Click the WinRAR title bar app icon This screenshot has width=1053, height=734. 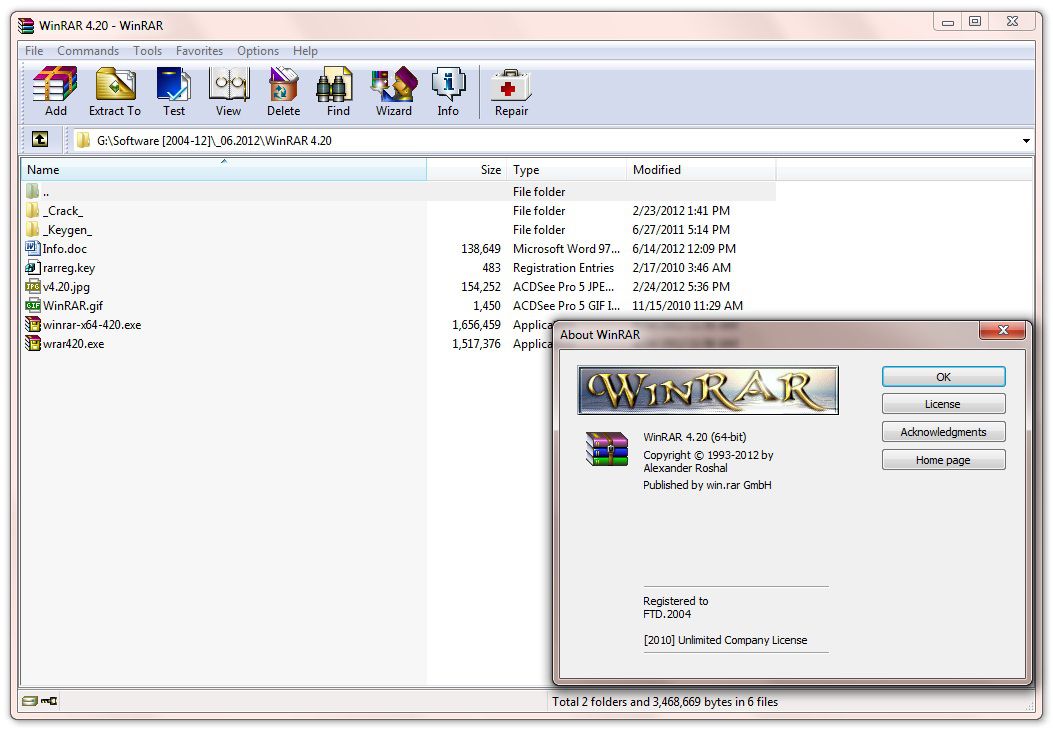point(26,26)
